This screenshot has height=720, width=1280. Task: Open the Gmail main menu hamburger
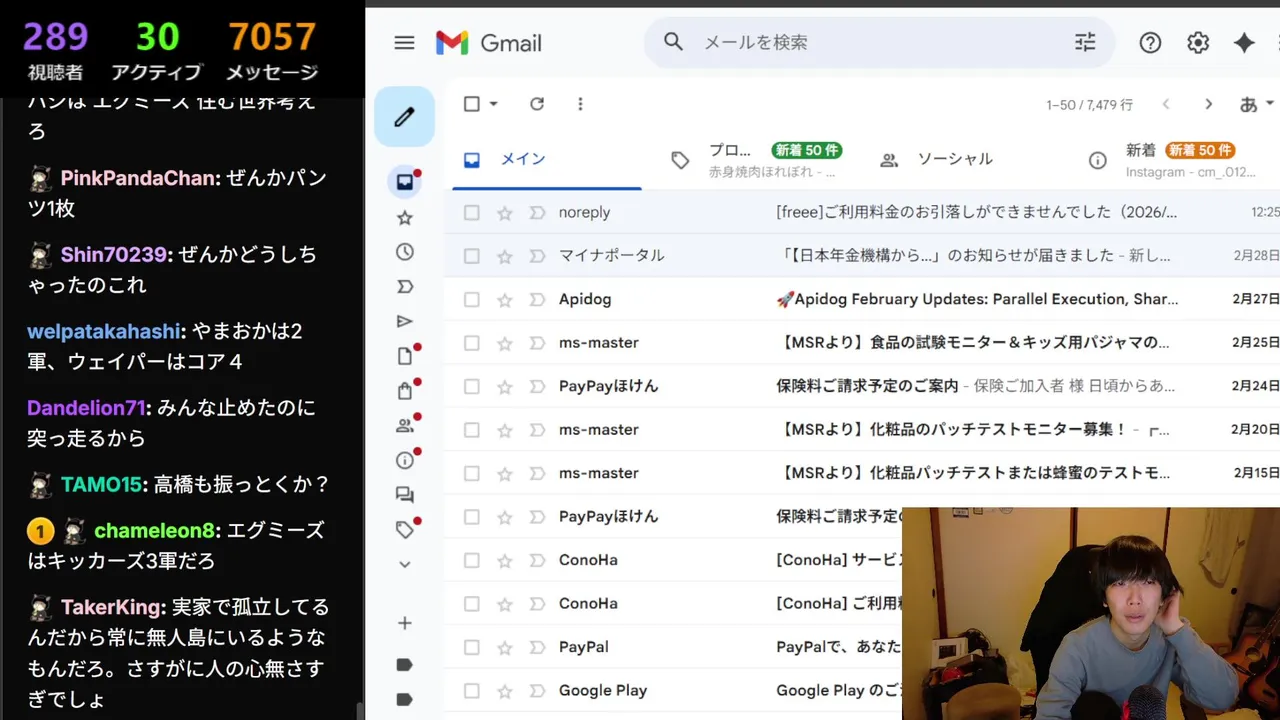click(404, 43)
